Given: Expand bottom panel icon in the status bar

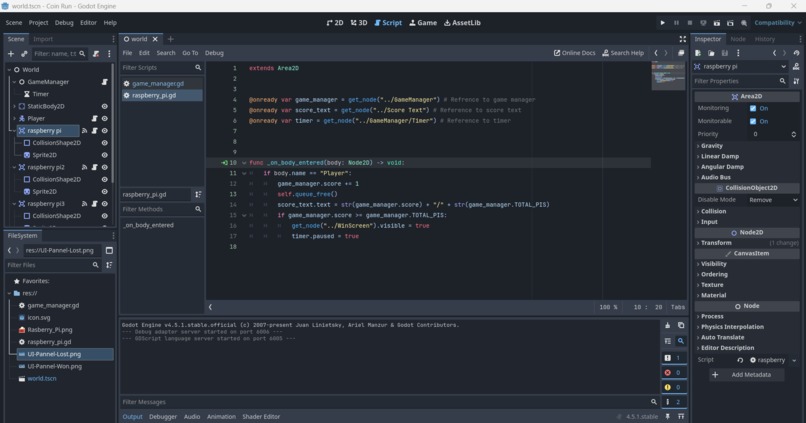Looking at the screenshot, I should click(681, 417).
